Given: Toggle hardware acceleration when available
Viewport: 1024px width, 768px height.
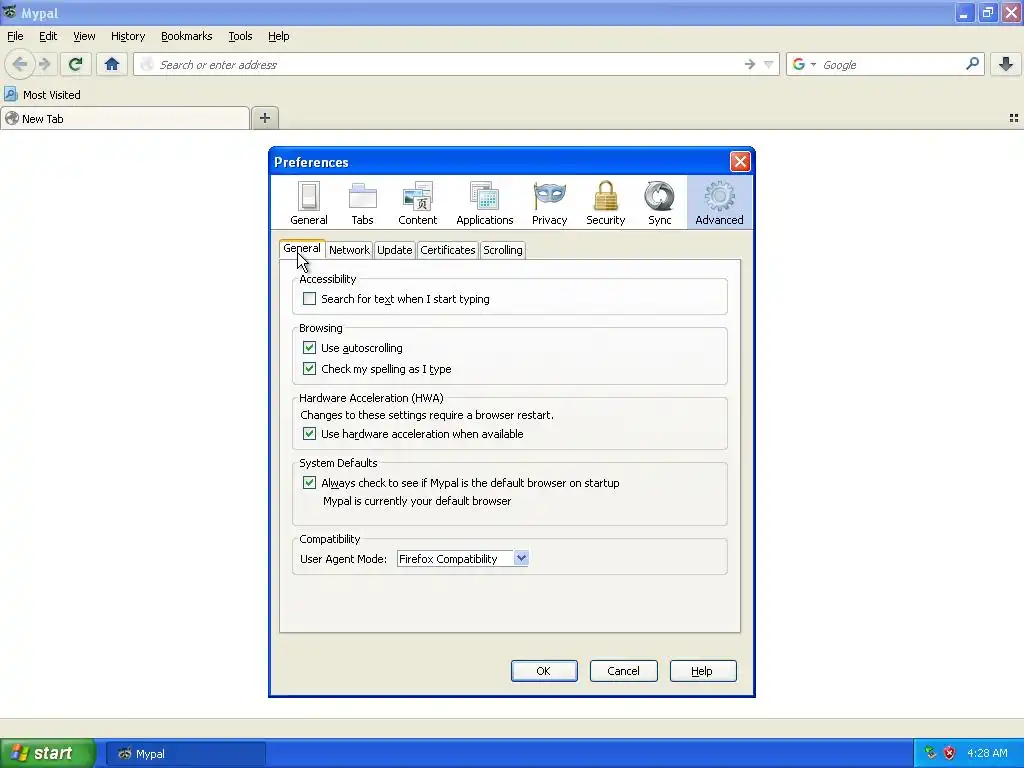Looking at the screenshot, I should [x=310, y=434].
